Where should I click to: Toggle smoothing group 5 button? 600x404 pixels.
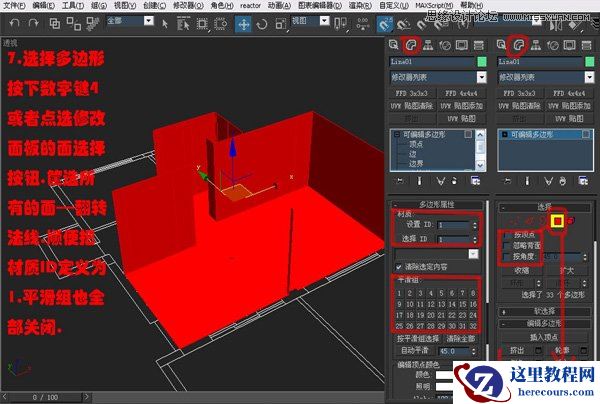pos(441,293)
